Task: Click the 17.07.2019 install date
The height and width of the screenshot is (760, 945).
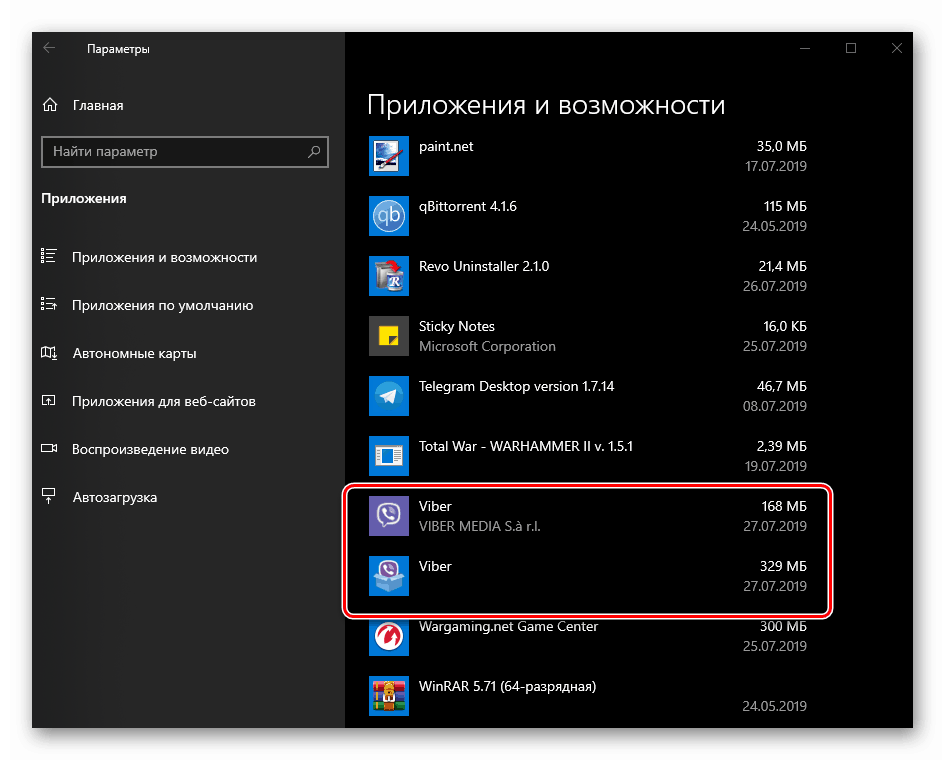Action: (776, 166)
